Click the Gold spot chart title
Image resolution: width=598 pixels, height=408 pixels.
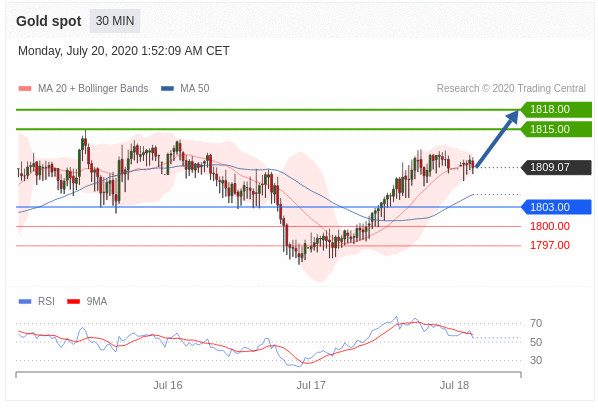(49, 21)
